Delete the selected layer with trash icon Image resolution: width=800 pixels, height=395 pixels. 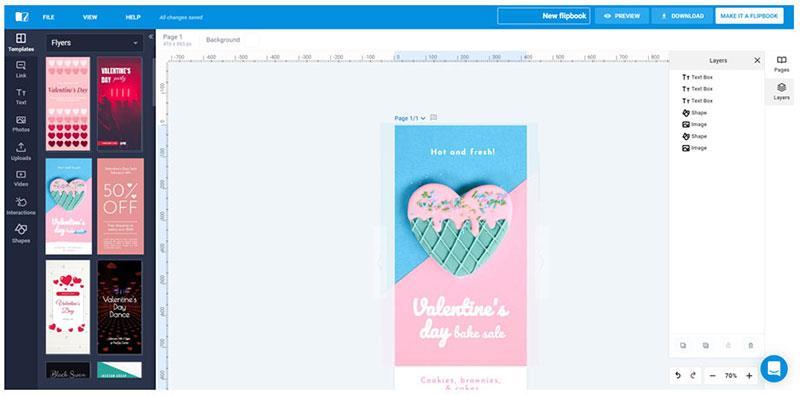point(751,345)
